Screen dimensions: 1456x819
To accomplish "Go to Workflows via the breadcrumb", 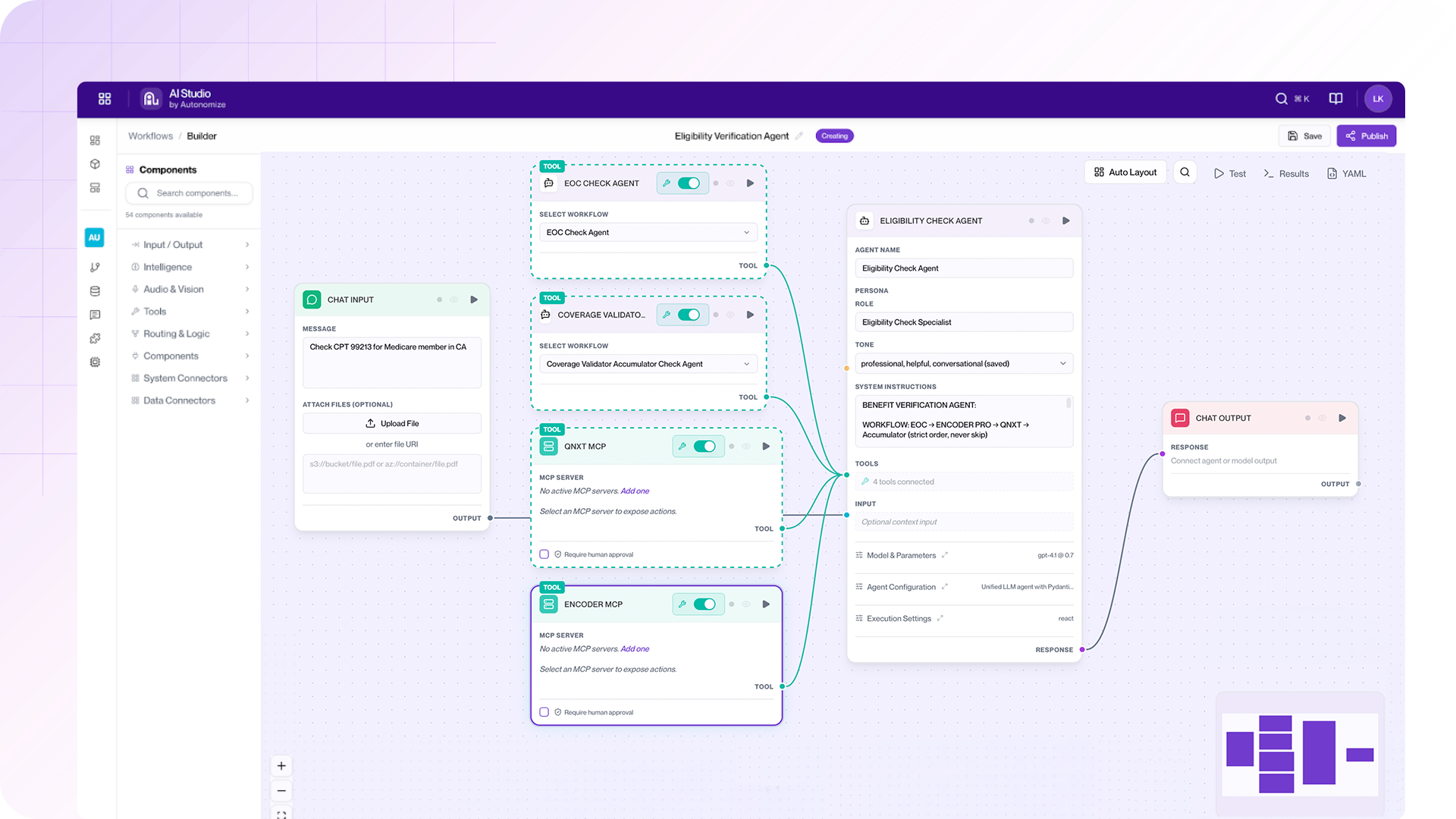I will click(149, 136).
